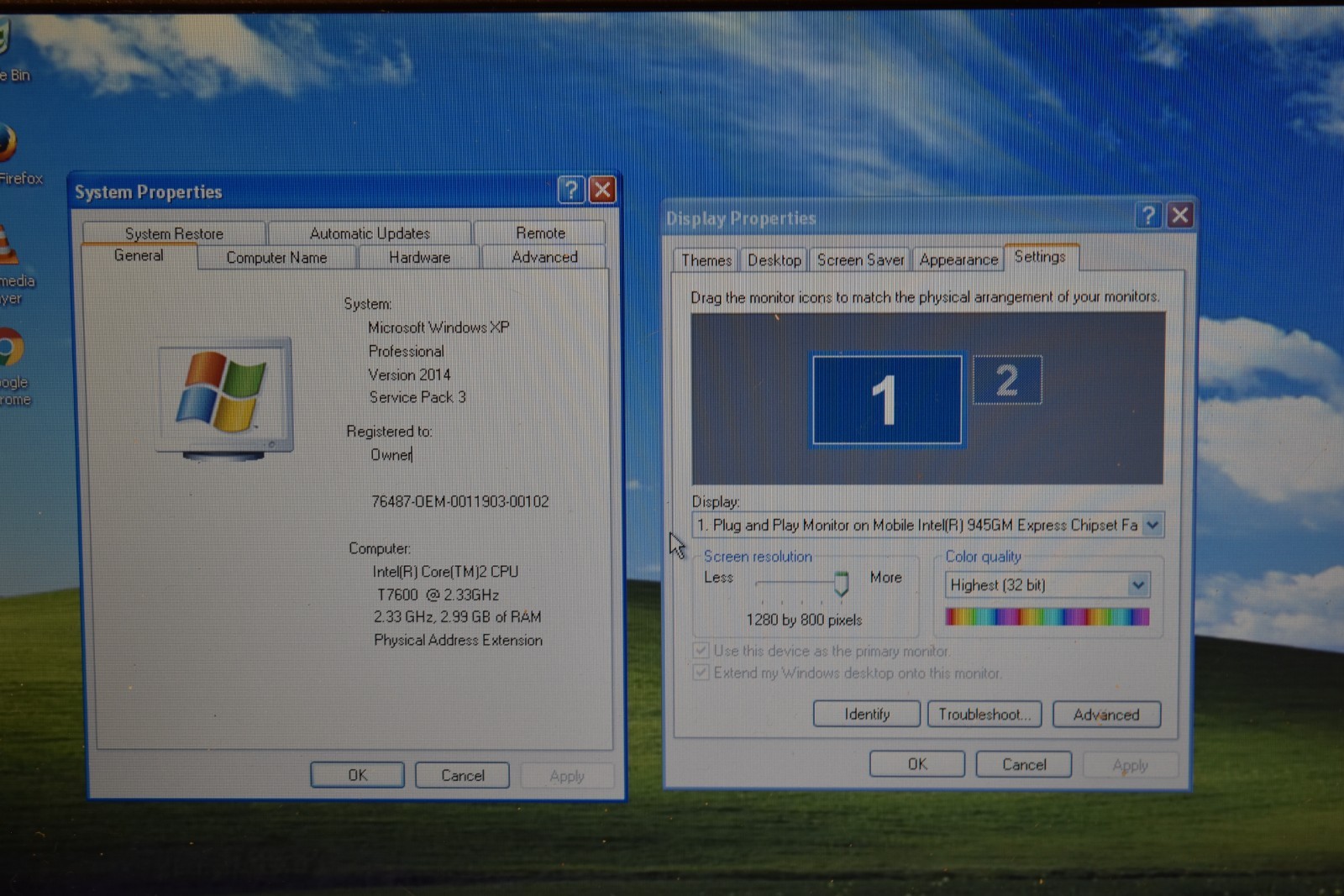The width and height of the screenshot is (1344, 896).
Task: Click the 'Intel(R) Core(TM)2 CPU' text
Action: [x=445, y=571]
